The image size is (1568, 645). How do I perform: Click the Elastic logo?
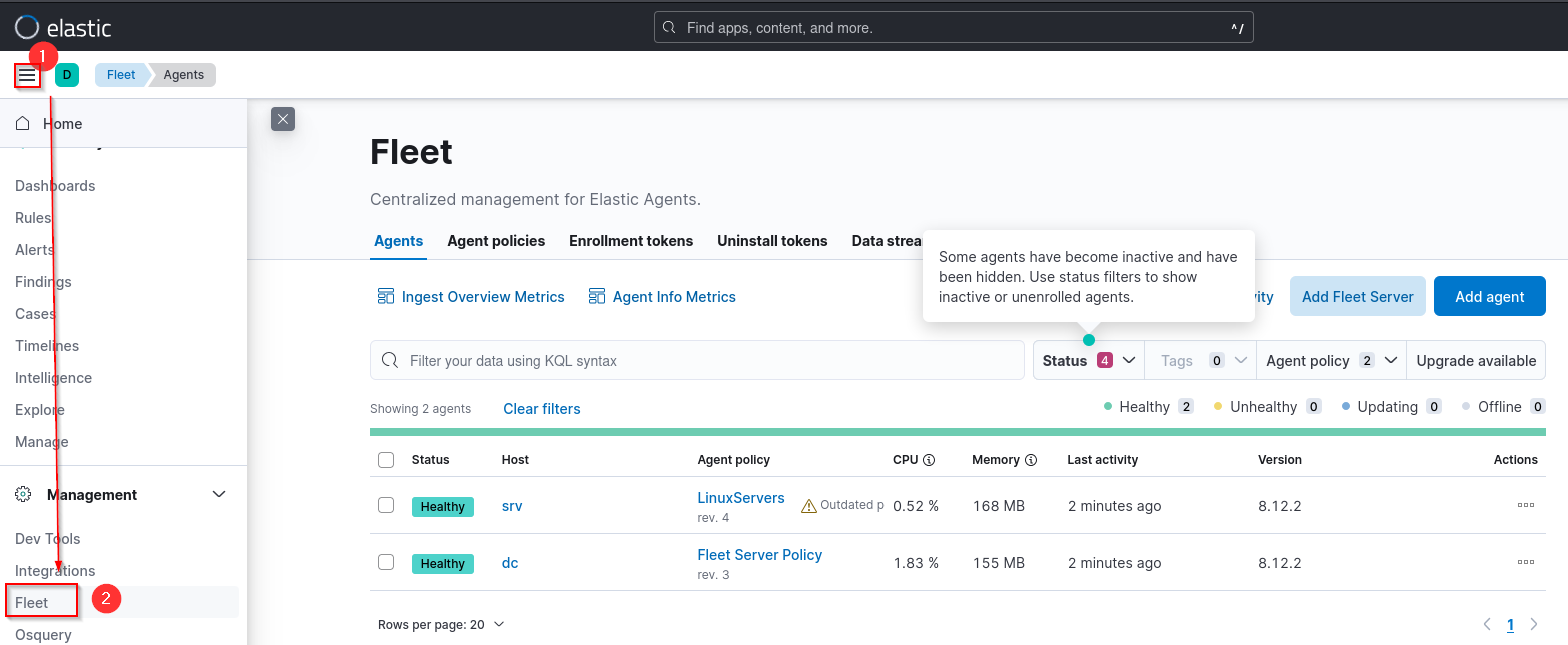63,27
